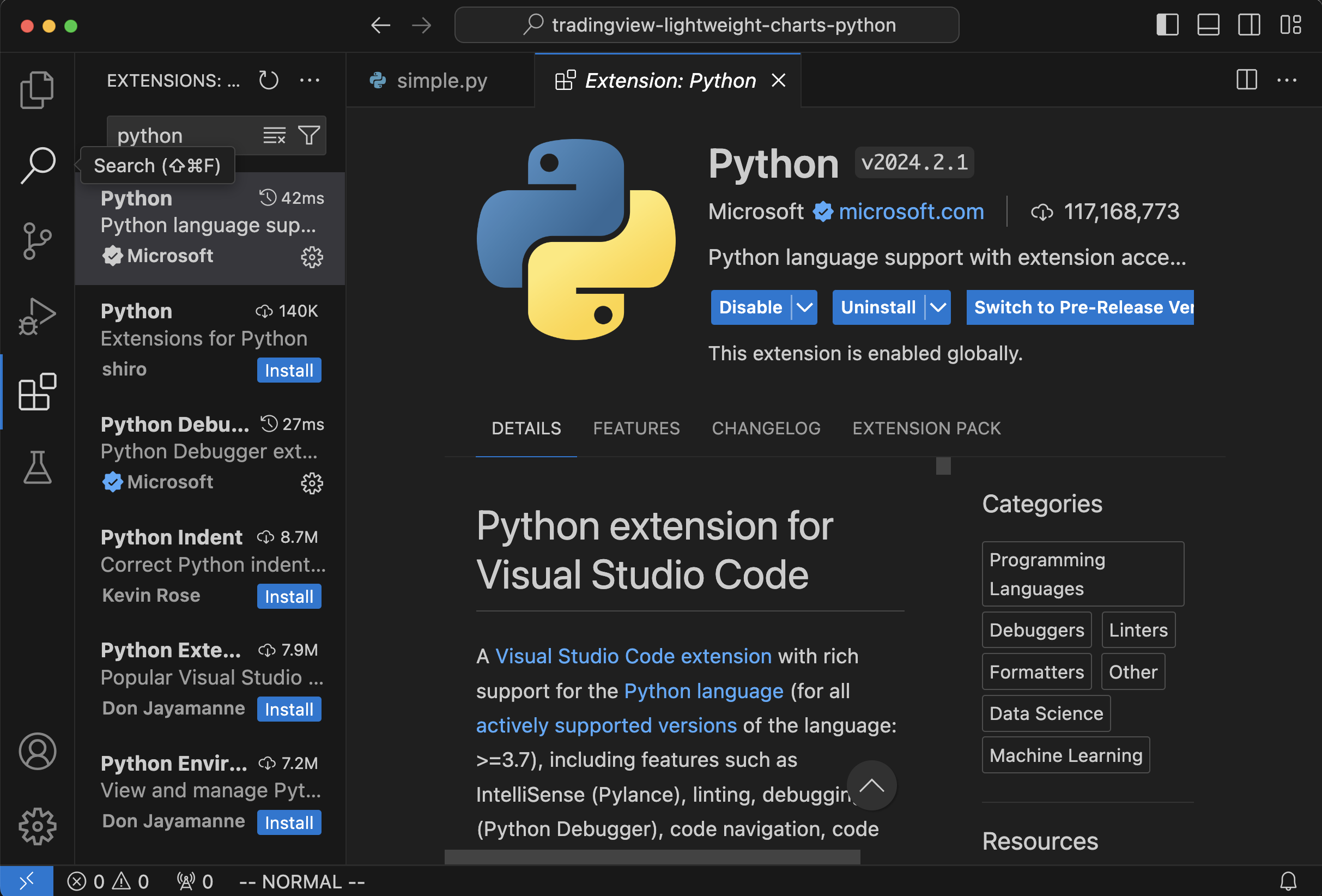Clear the extension search query
1322x896 pixels.
click(274, 135)
